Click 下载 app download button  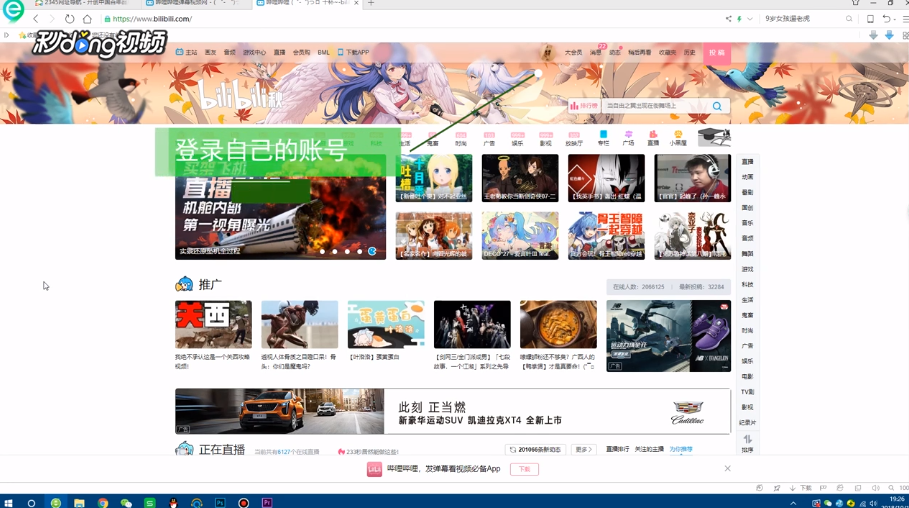click(524, 469)
